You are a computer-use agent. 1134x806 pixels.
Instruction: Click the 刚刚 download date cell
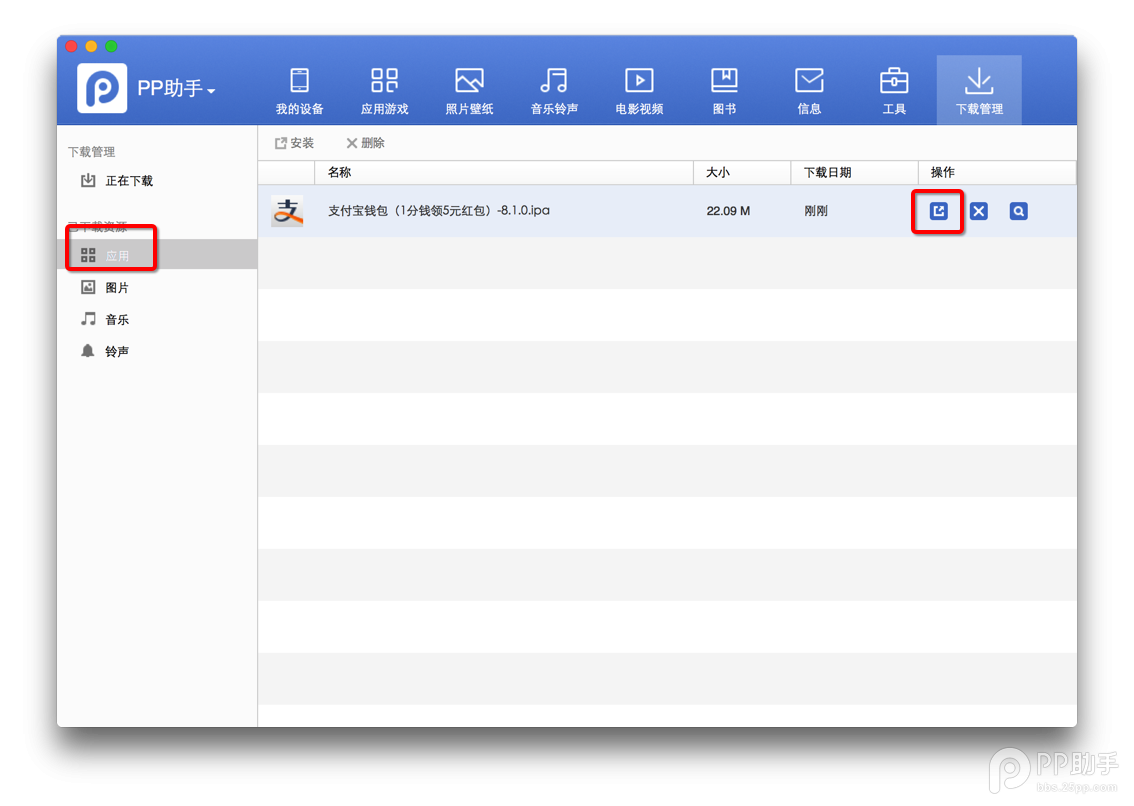[x=816, y=211]
